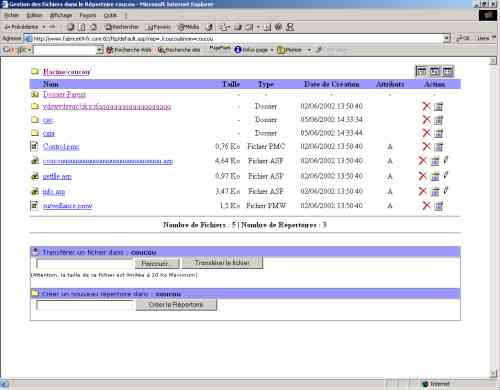Click the Précédente back button
This screenshot has width=500, height=390.
(22, 27)
